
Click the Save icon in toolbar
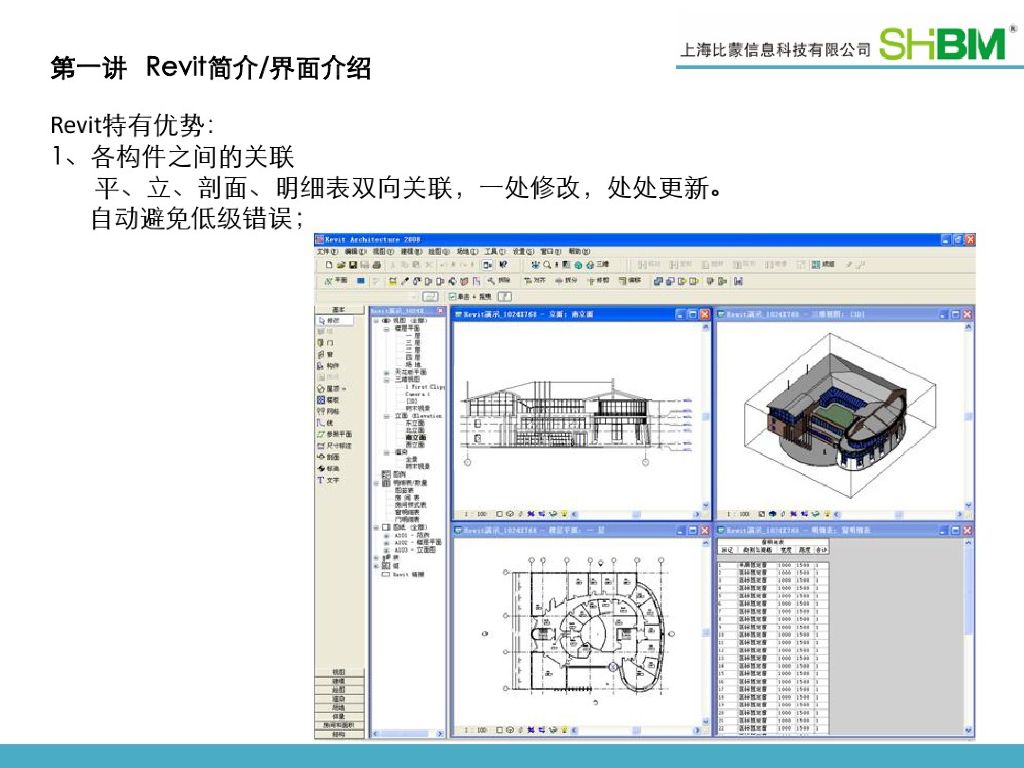(x=352, y=265)
